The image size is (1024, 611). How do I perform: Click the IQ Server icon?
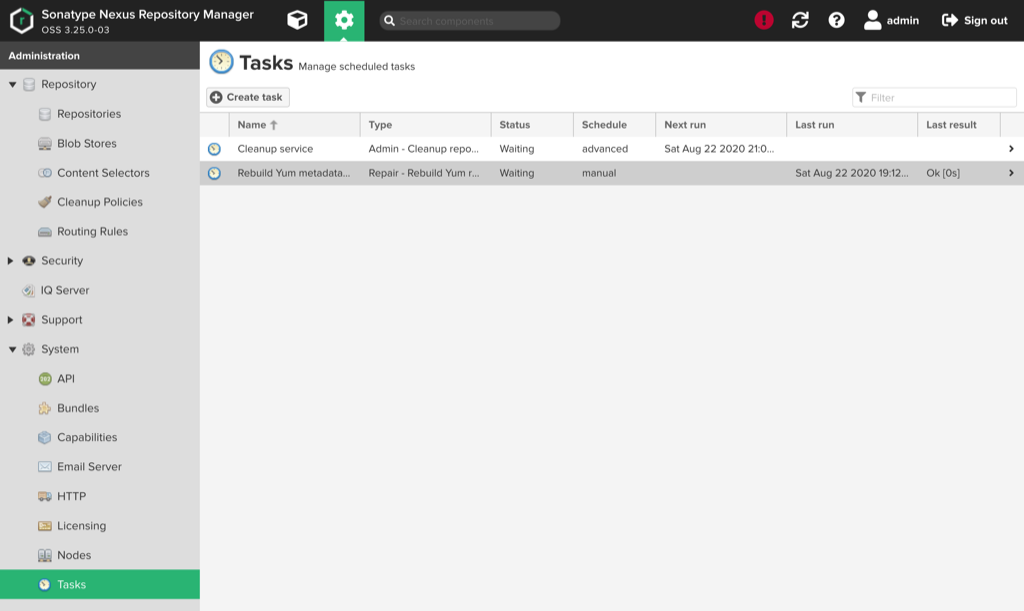pyautogui.click(x=29, y=290)
